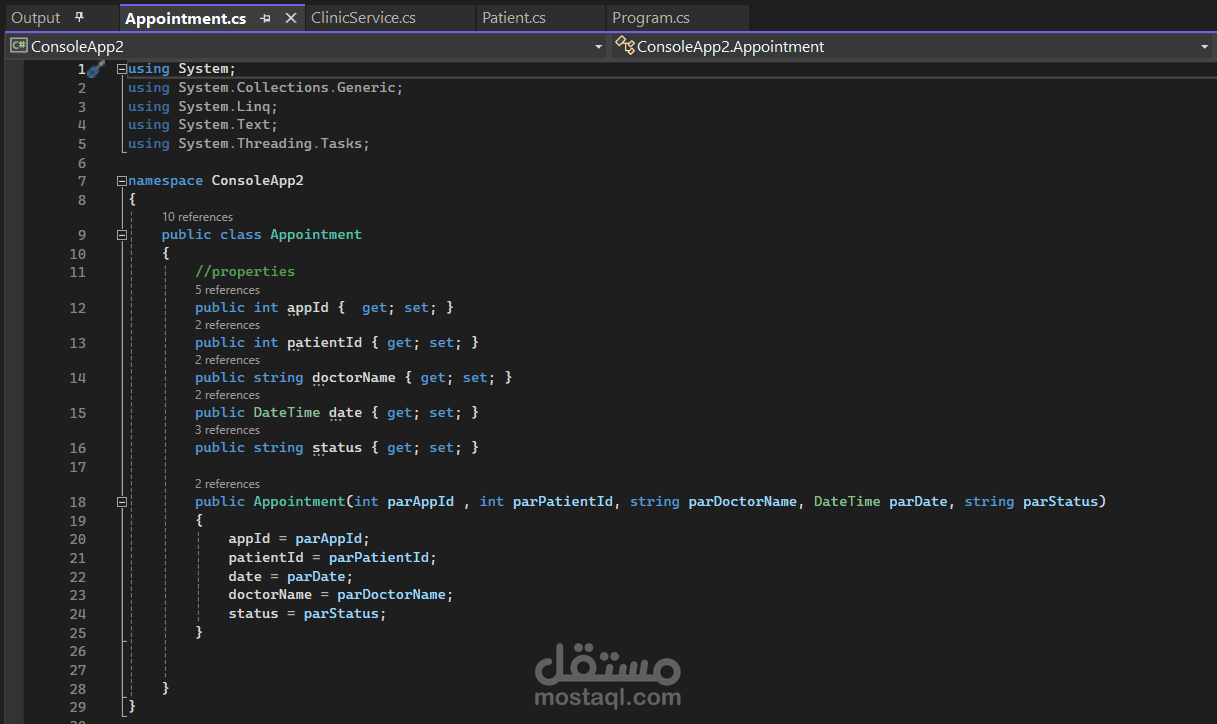The image size is (1217, 724).
Task: Open the Program.cs tab
Action: click(651, 18)
